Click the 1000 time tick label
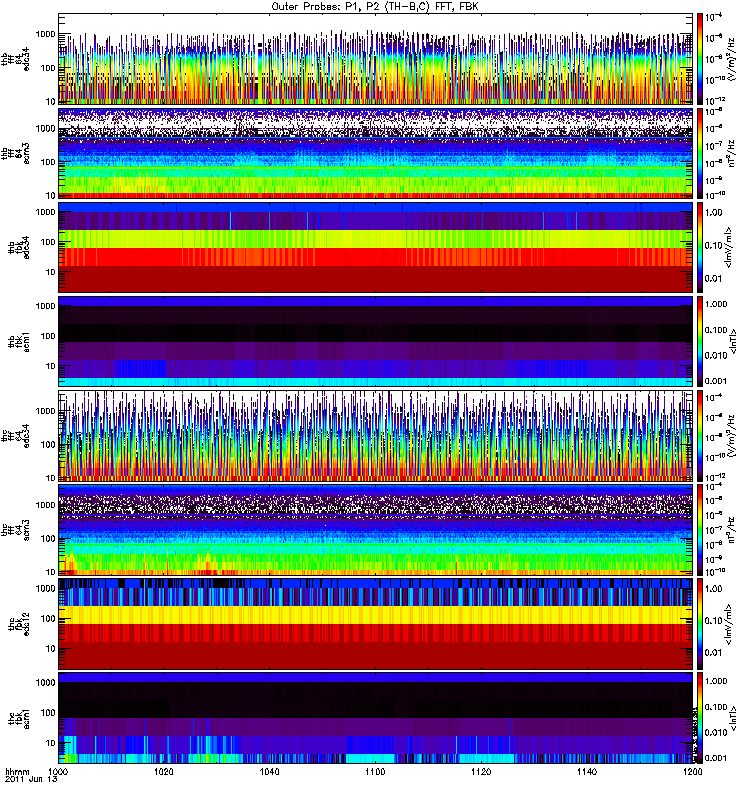 tap(59, 773)
